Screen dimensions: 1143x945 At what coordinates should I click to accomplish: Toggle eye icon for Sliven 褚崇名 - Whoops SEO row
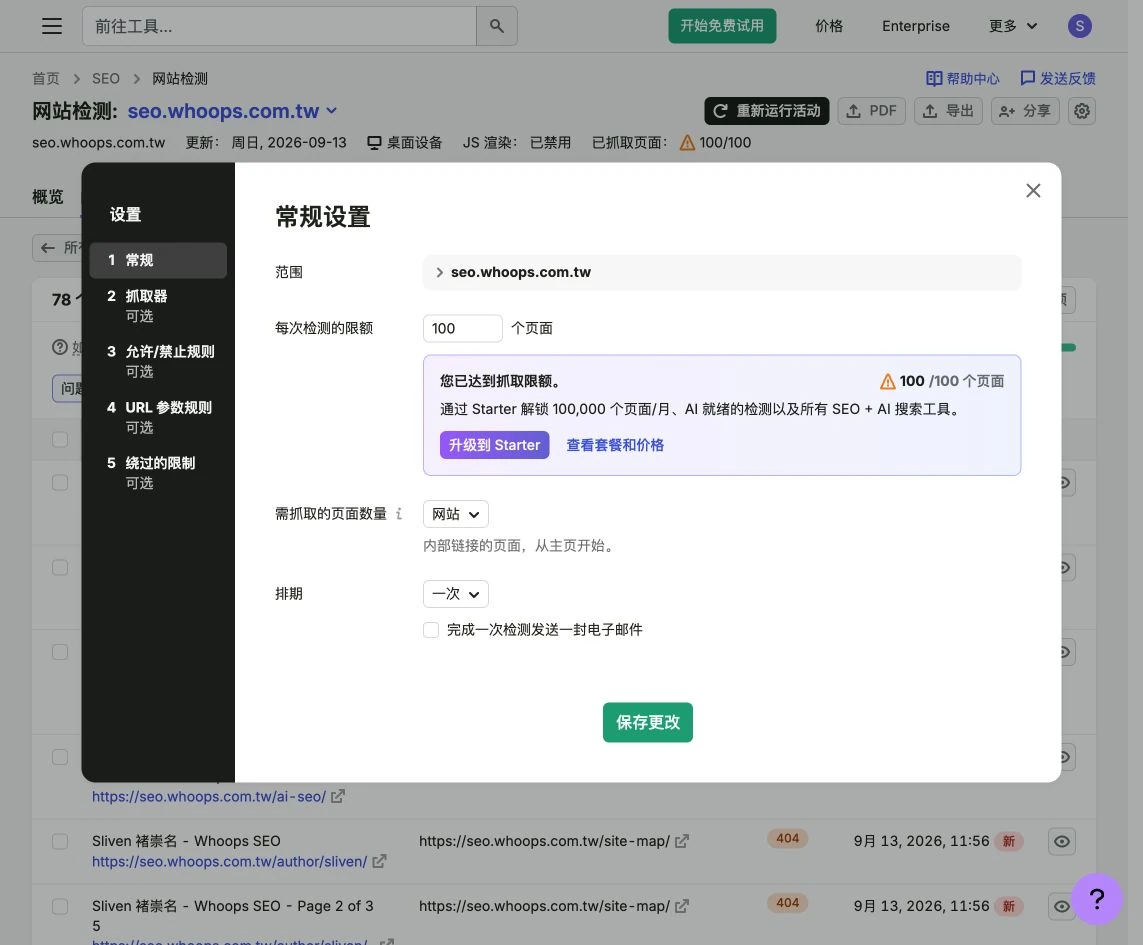coord(1062,841)
